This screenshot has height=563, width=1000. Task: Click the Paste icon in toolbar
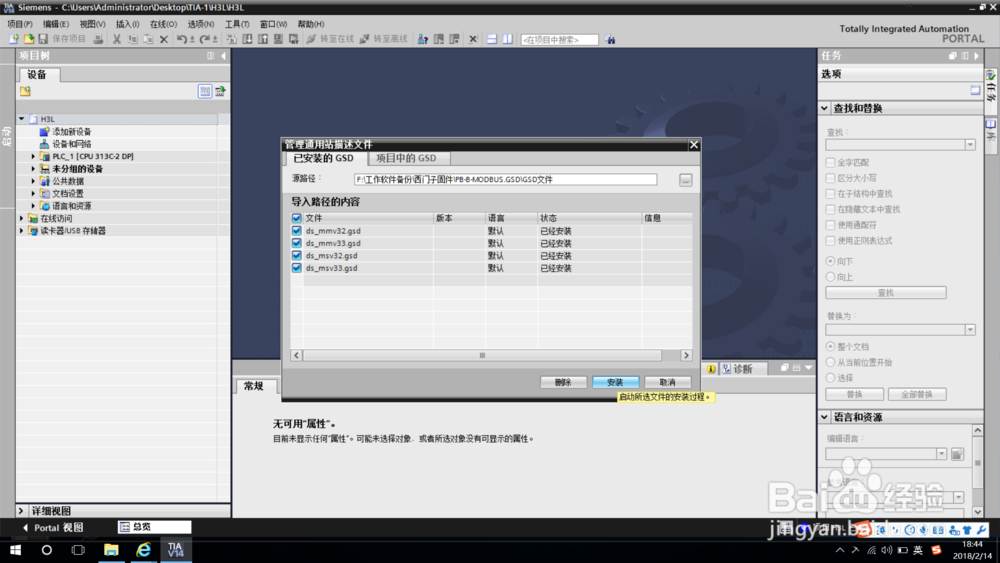coord(148,40)
